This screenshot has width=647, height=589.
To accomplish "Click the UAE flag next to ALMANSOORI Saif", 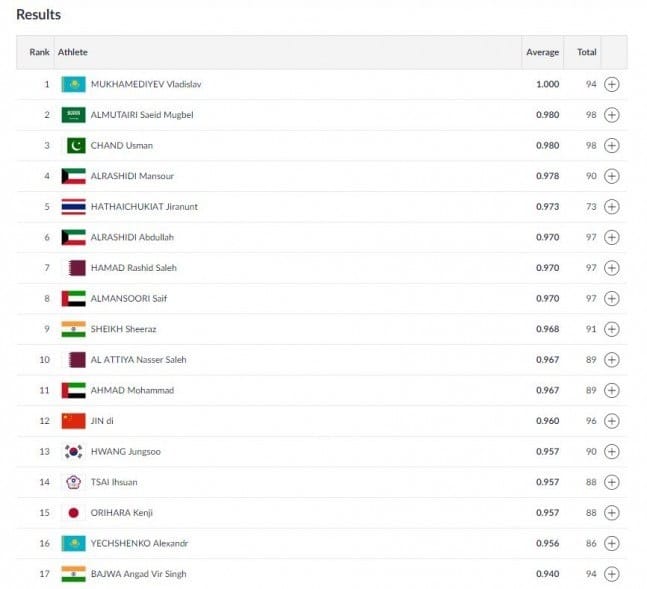I will tap(73, 298).
